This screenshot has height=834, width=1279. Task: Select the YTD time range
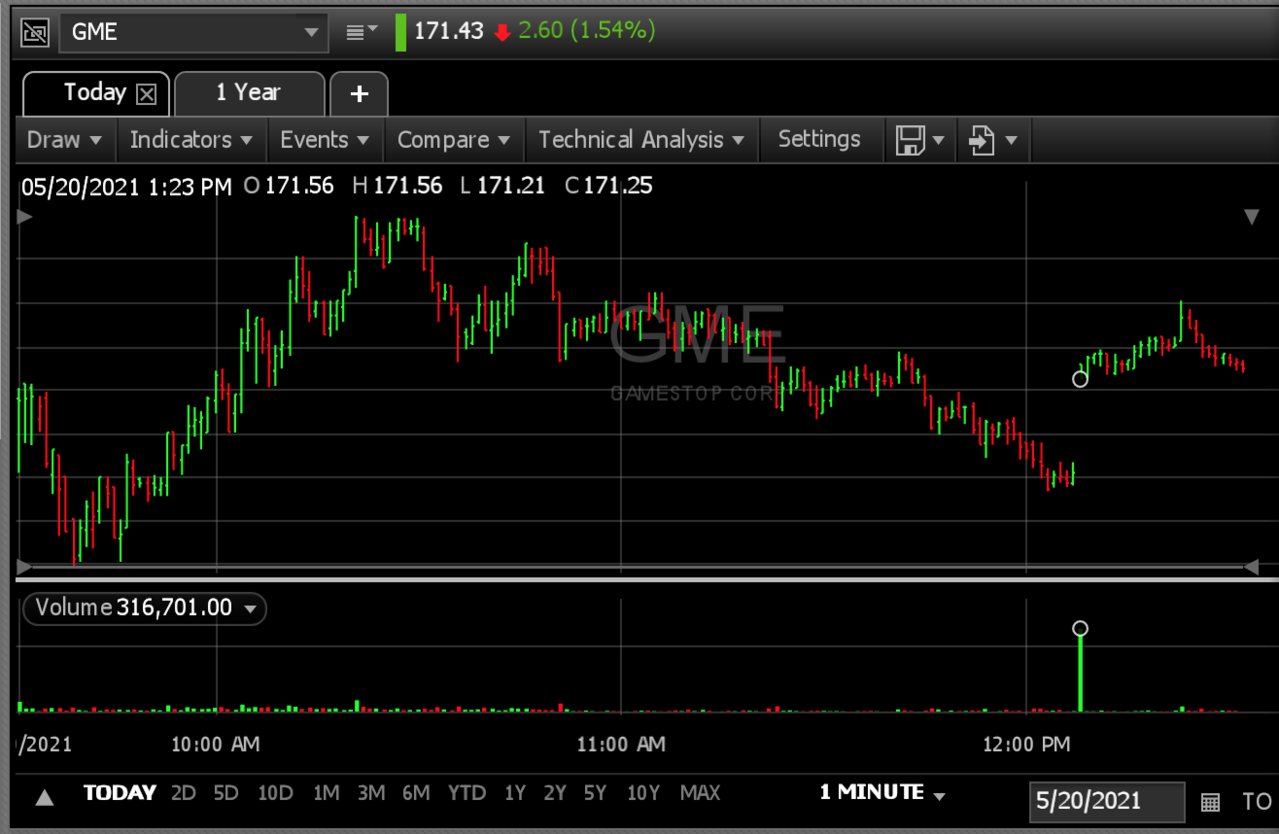[466, 793]
